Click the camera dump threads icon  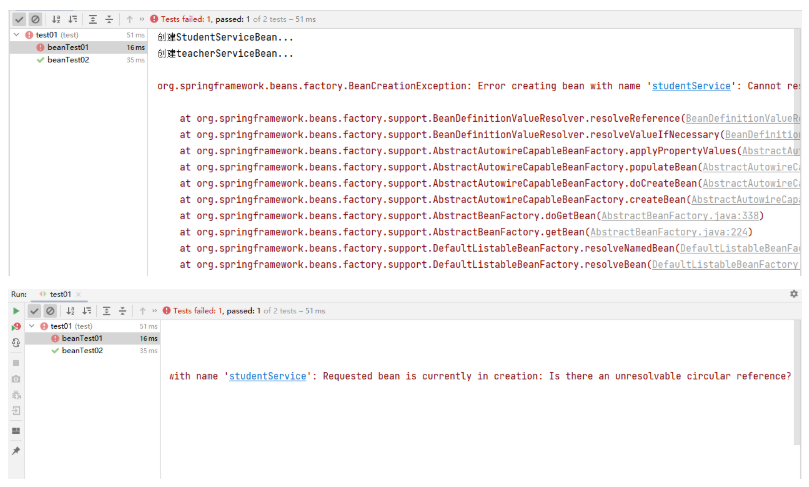click(x=16, y=379)
